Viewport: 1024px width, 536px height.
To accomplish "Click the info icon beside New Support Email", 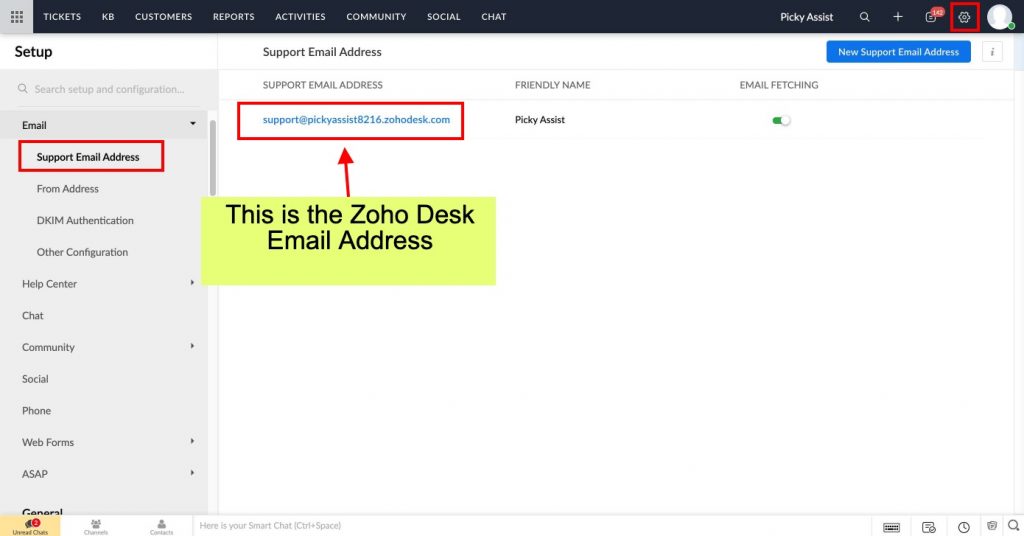I will click(x=991, y=52).
